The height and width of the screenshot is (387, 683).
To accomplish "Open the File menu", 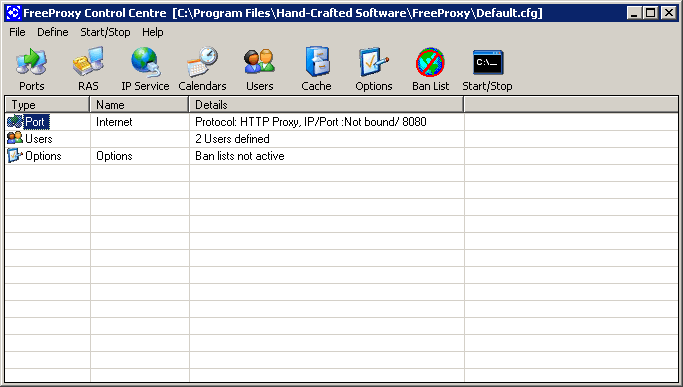I will point(17,32).
